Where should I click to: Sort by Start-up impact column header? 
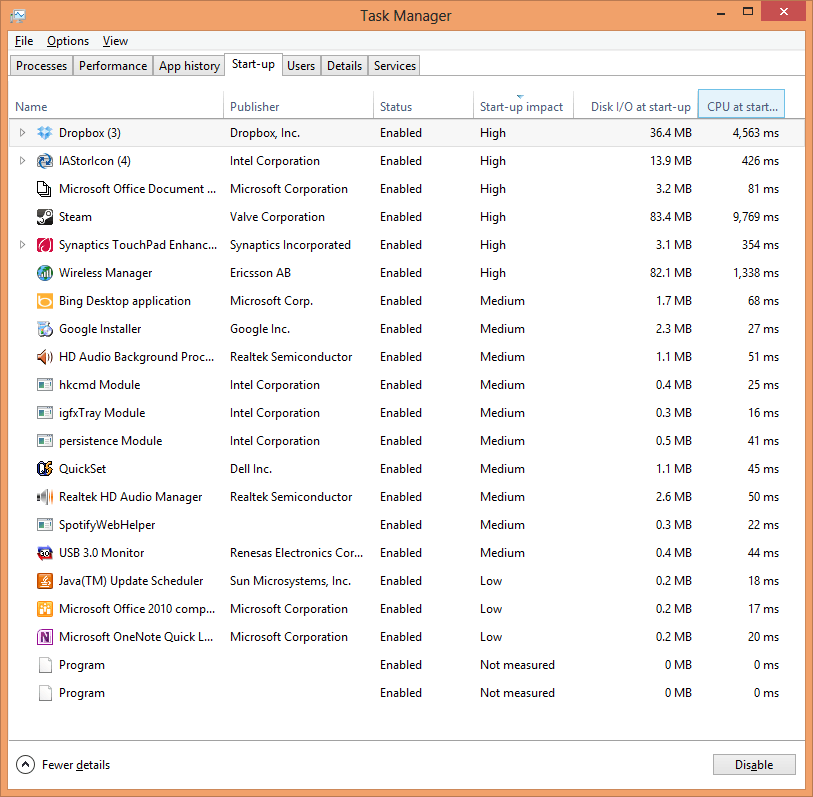click(x=523, y=106)
